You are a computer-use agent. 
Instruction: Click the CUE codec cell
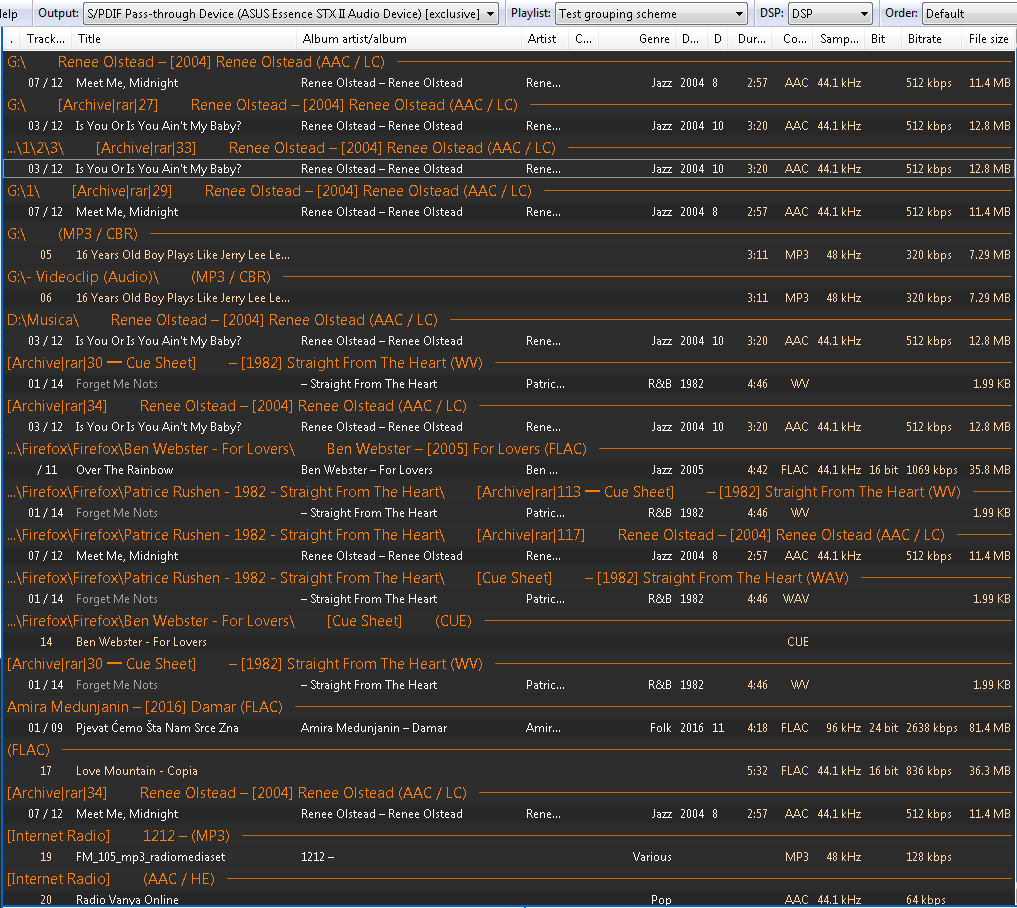coord(798,642)
